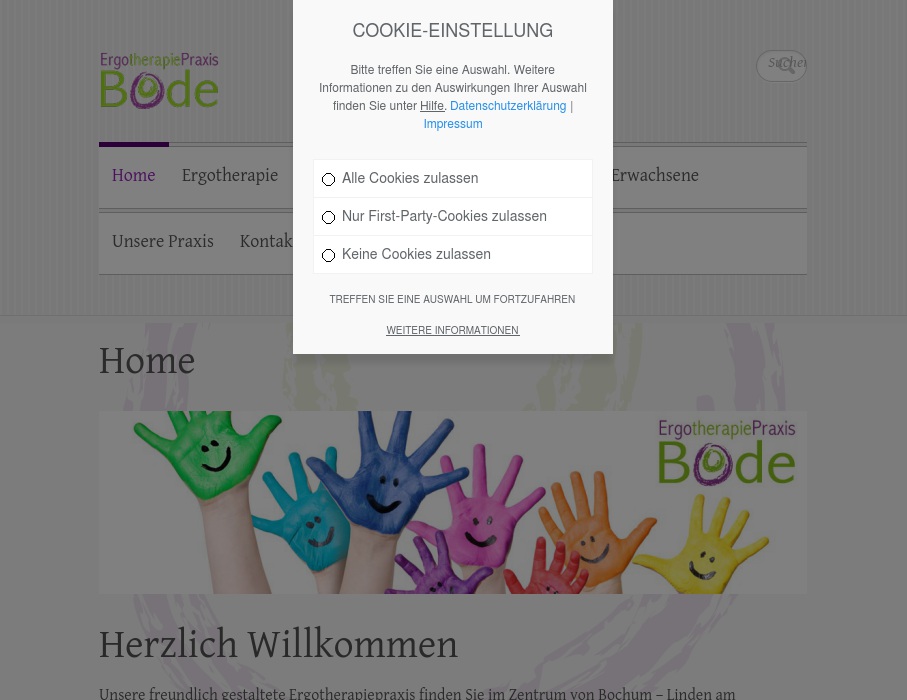Click the Impressum link
Image resolution: width=907 pixels, height=700 pixels.
click(453, 124)
